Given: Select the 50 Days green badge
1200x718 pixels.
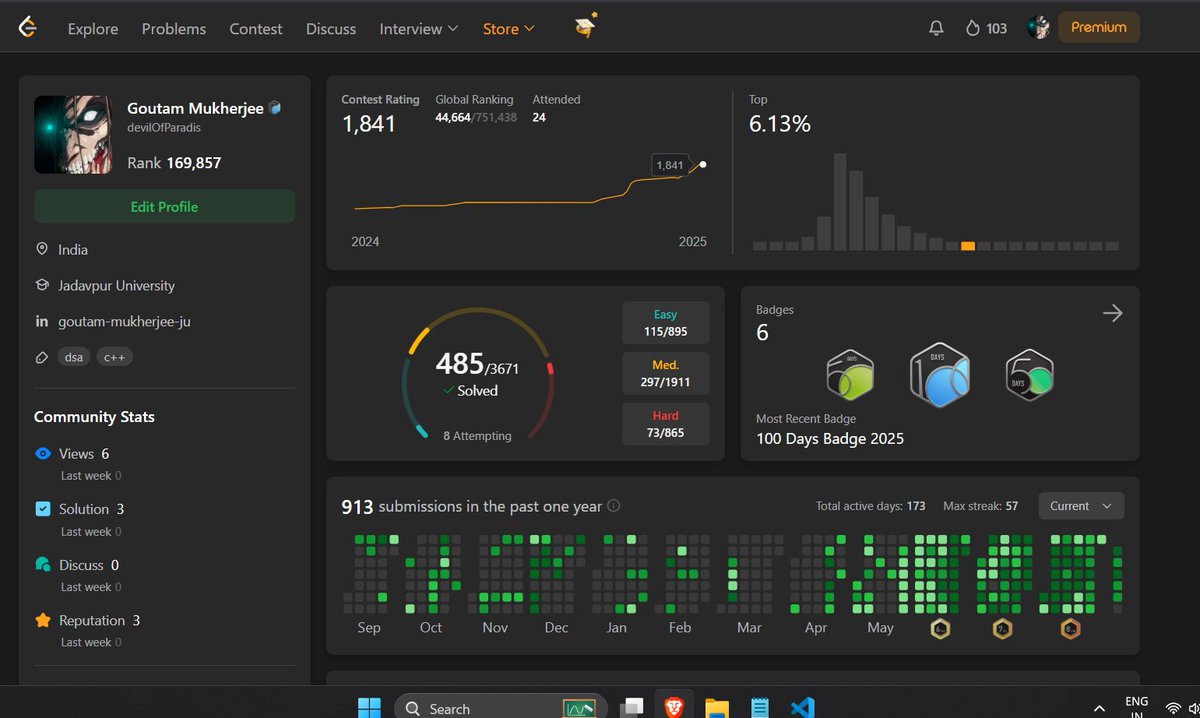Looking at the screenshot, I should point(850,377).
